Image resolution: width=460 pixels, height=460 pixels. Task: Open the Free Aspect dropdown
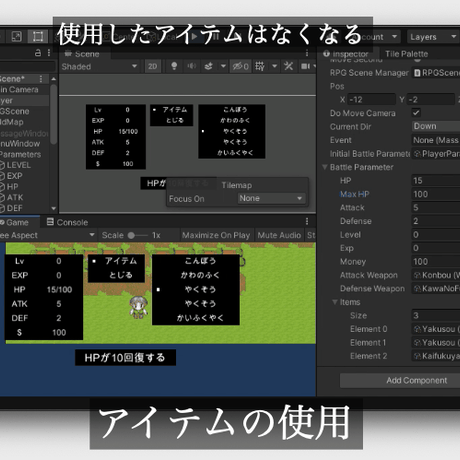tap(47, 235)
